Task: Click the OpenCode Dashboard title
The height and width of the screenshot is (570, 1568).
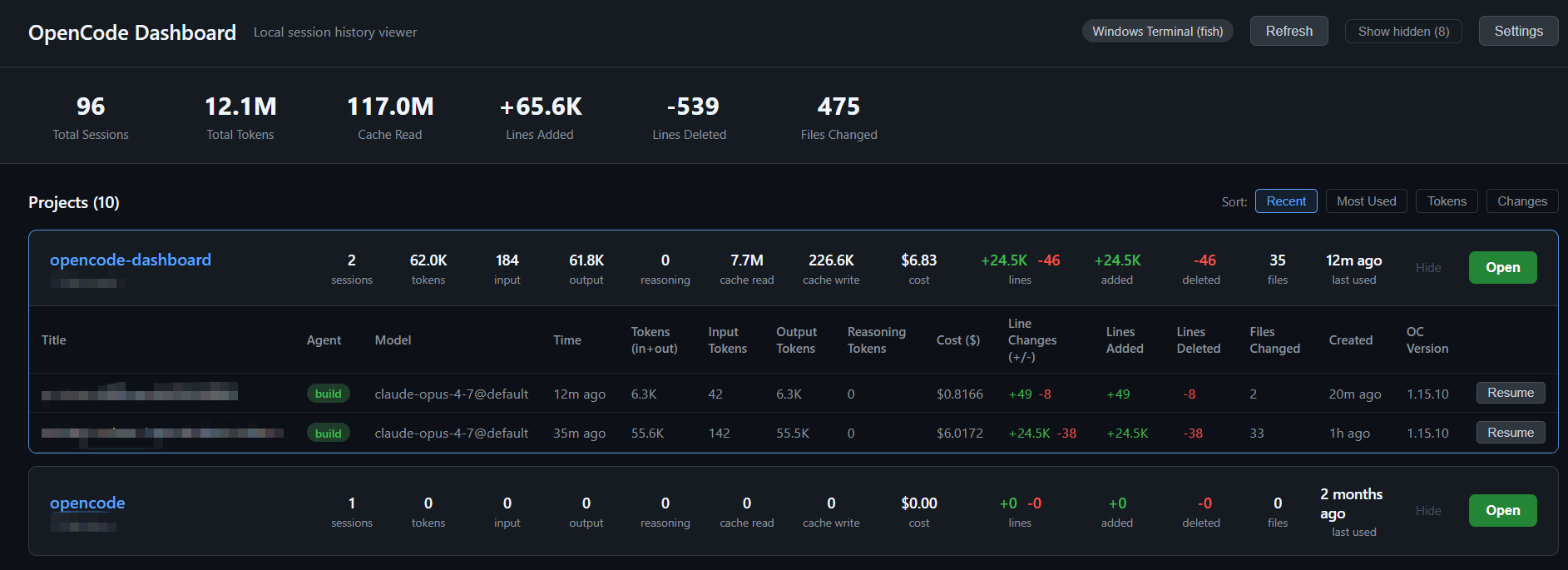Action: coord(132,32)
